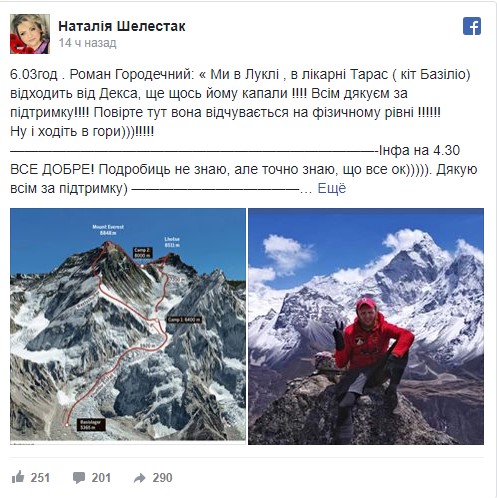Click the comments speech bubble icon
Image resolution: width=497 pixels, height=498 pixels.
click(x=79, y=477)
